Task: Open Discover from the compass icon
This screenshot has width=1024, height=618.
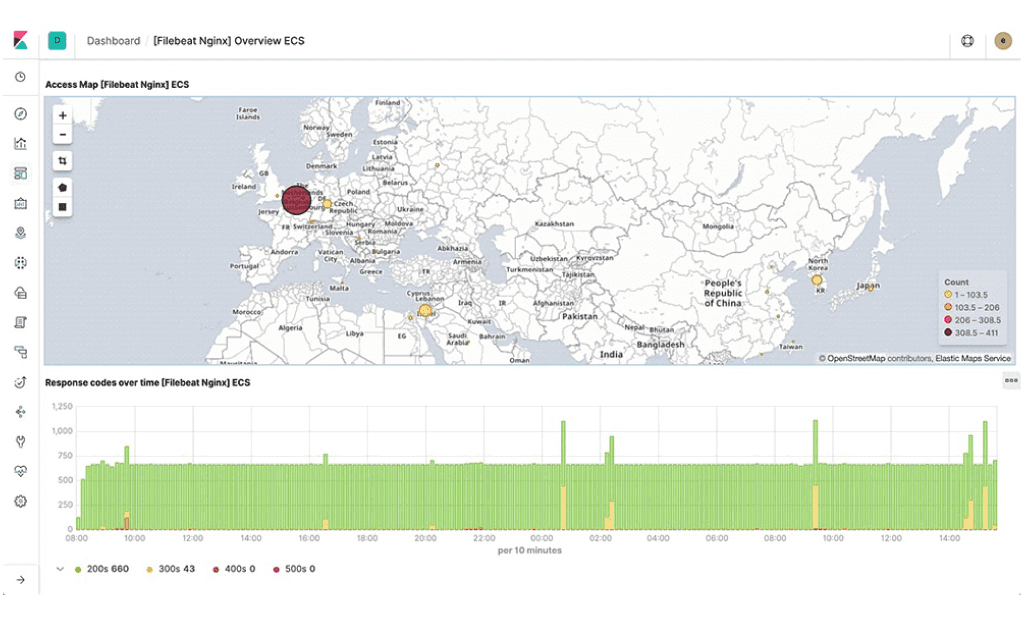Action: point(20,113)
